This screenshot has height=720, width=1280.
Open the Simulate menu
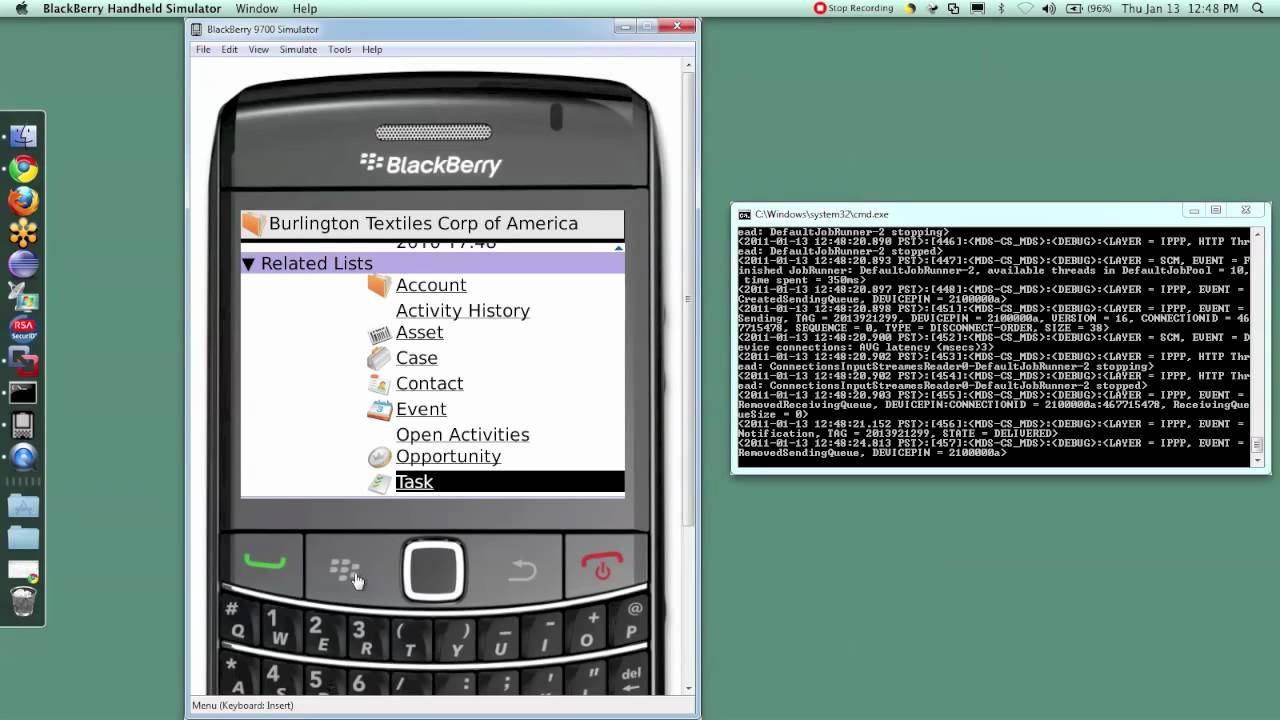298,49
